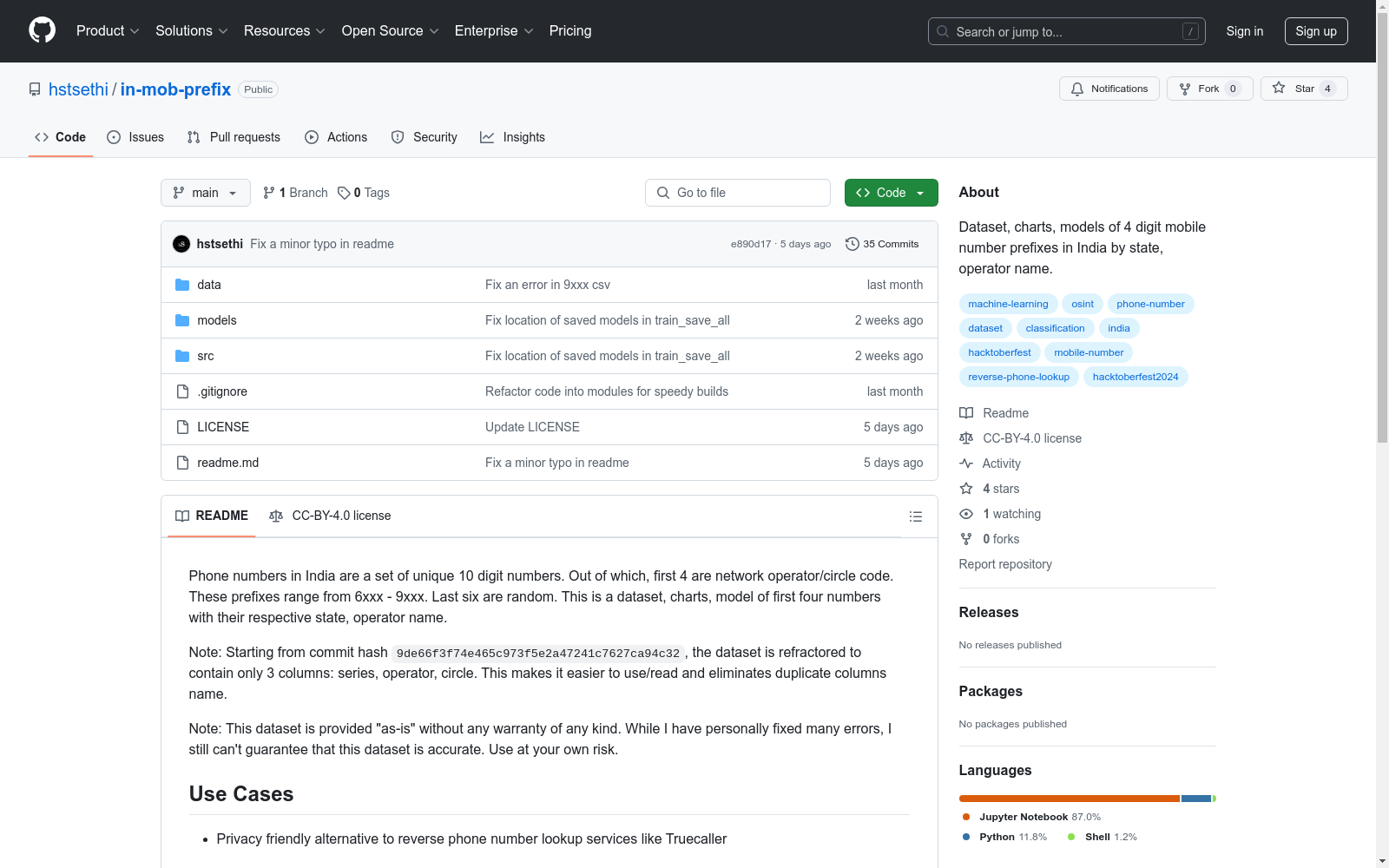
Task: Click the repository icon beside hstsethi
Action: pyautogui.click(x=35, y=89)
